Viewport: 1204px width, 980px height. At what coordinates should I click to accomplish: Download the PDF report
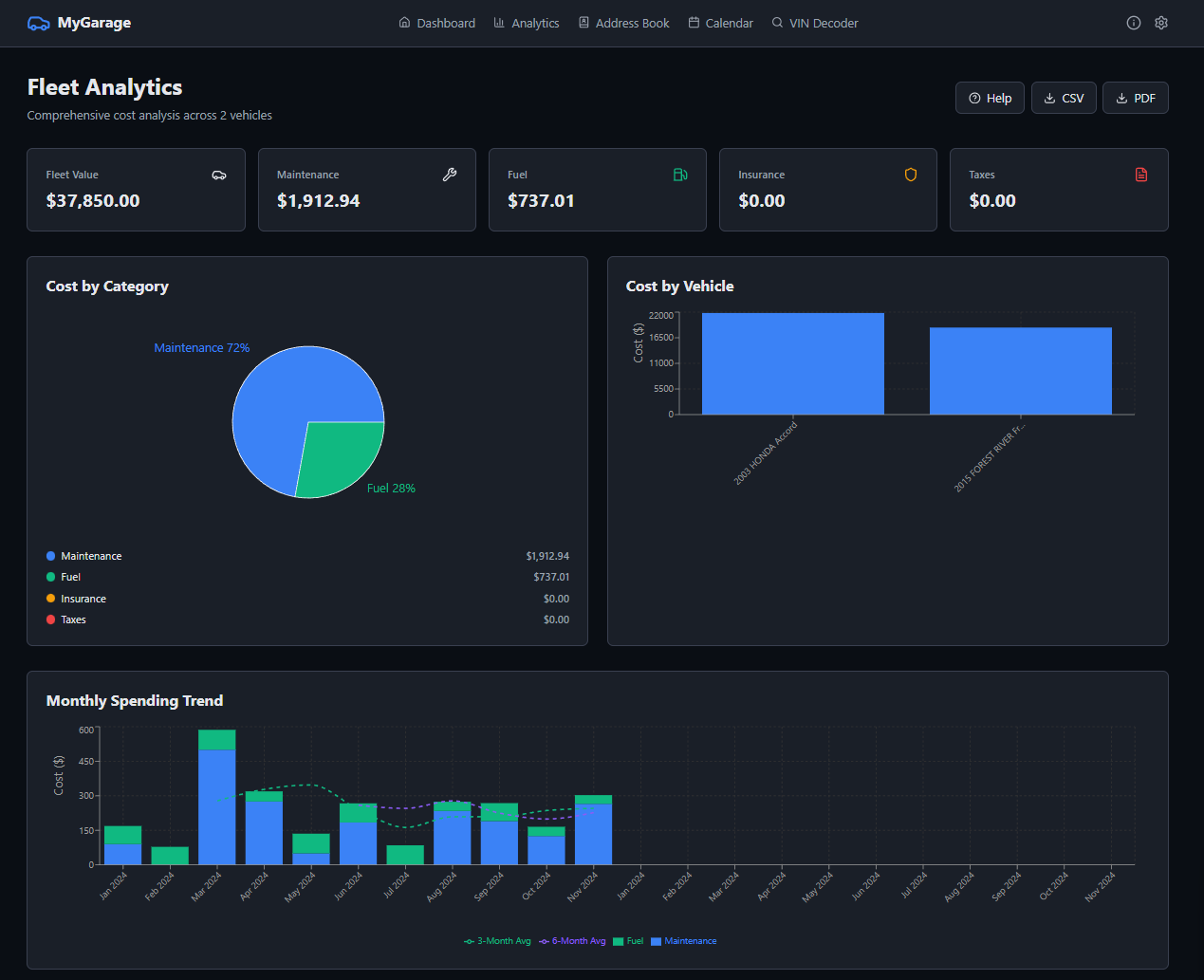1135,98
